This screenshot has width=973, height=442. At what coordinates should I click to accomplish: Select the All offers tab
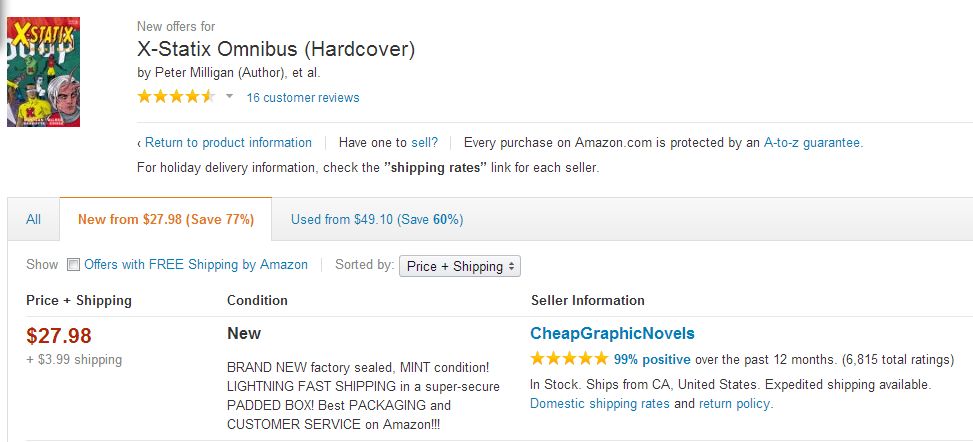point(34,220)
